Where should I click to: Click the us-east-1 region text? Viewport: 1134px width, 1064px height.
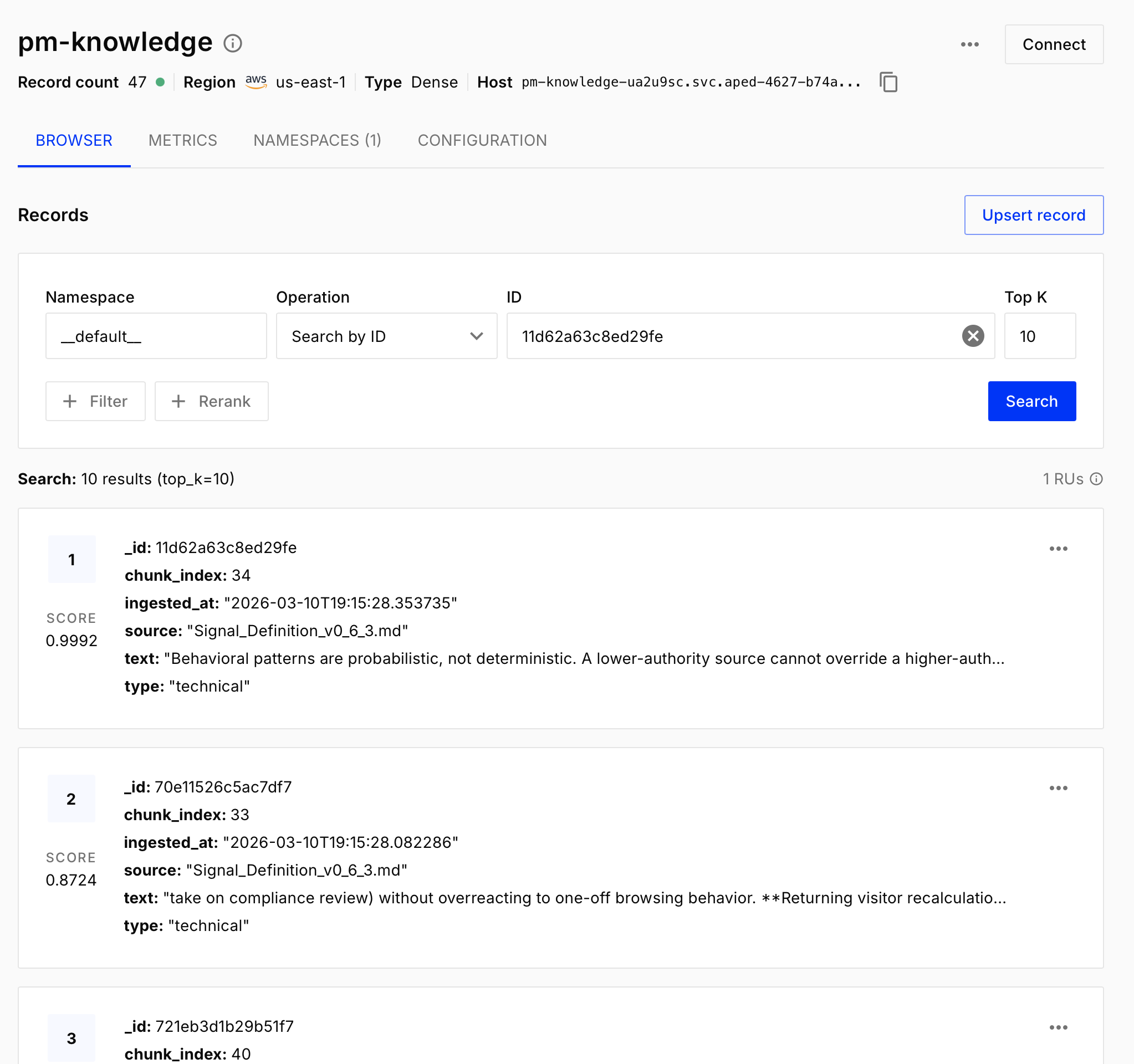[x=311, y=82]
